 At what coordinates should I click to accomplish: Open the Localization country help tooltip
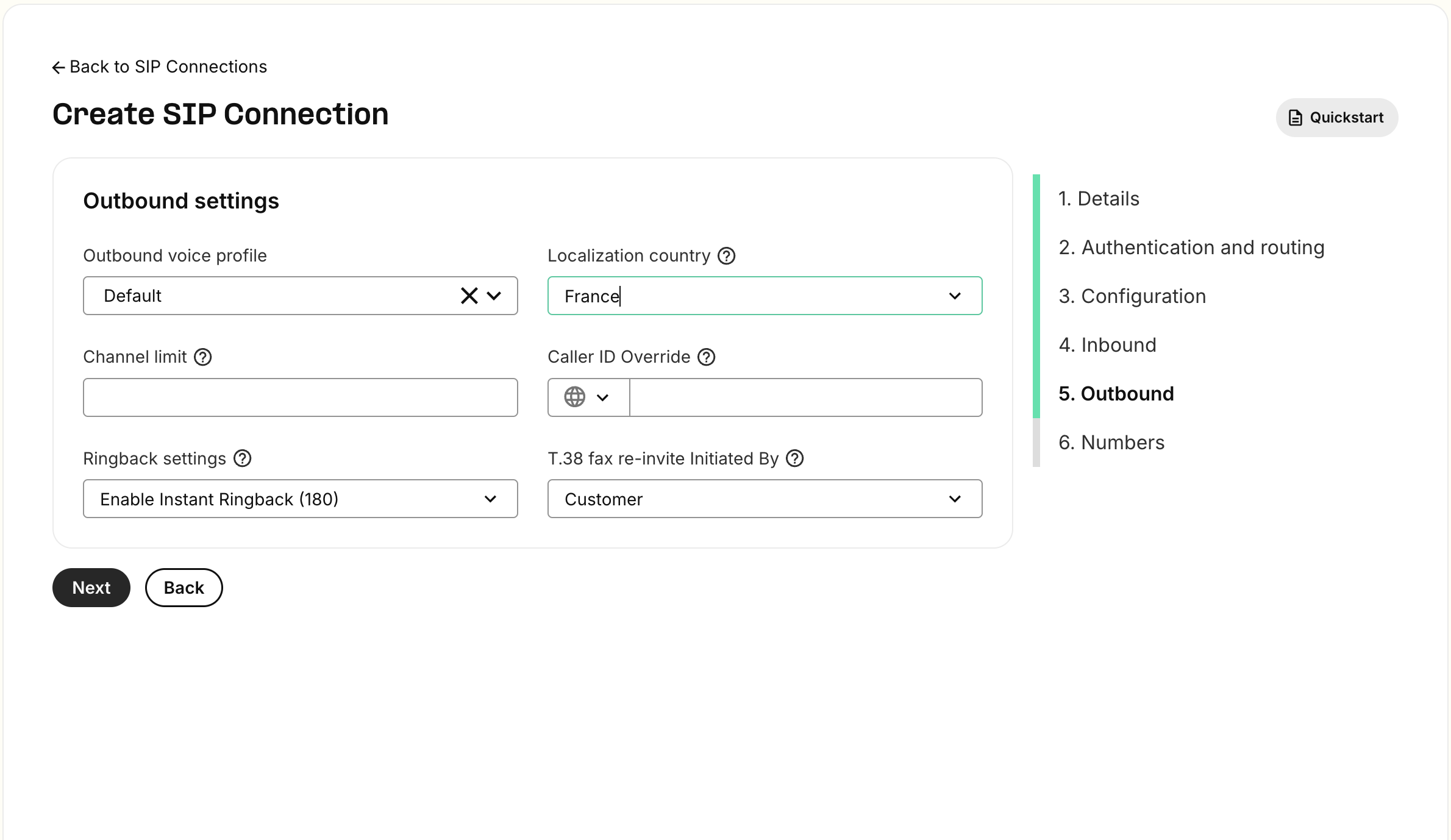tap(726, 255)
